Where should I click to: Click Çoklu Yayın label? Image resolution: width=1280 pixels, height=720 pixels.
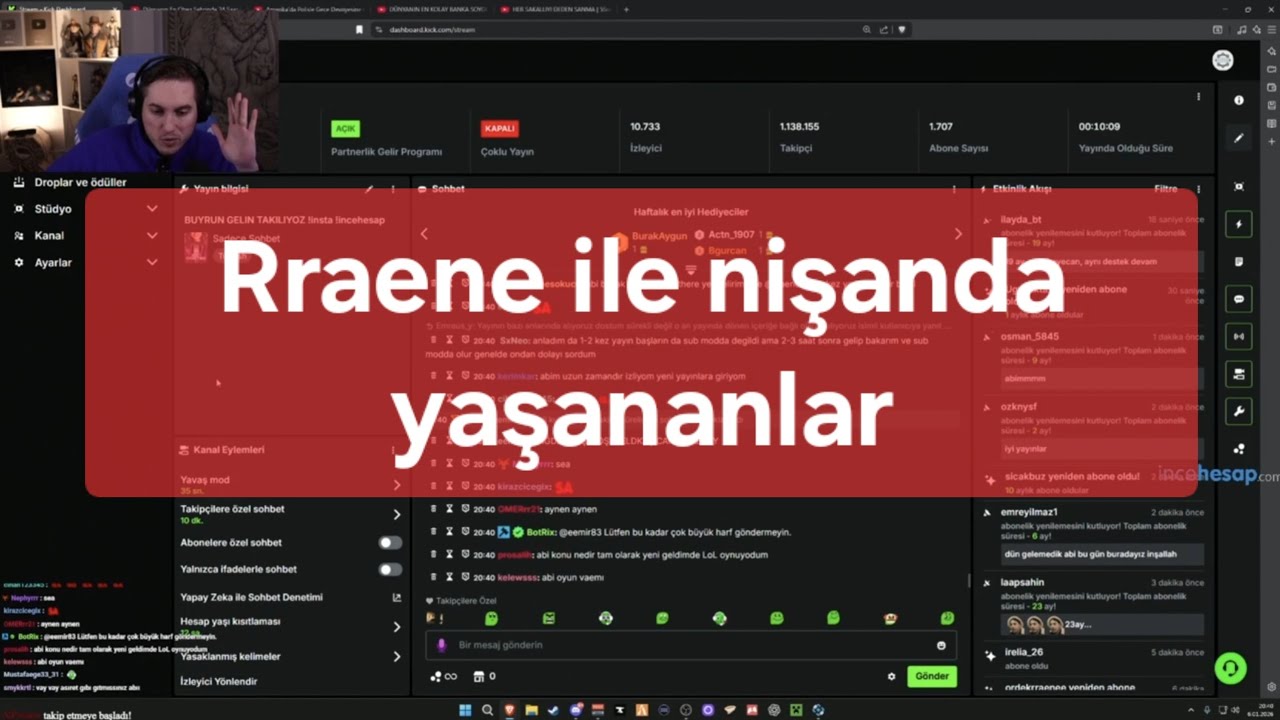(x=507, y=152)
